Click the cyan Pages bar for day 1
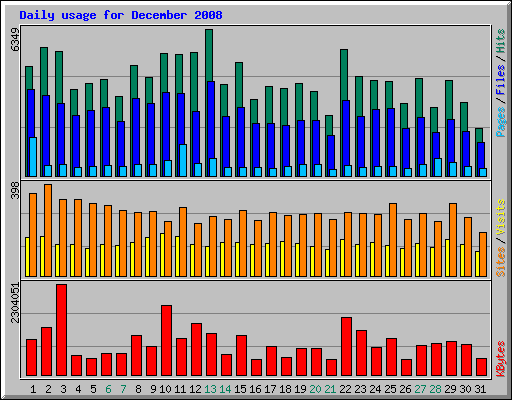 coord(33,157)
